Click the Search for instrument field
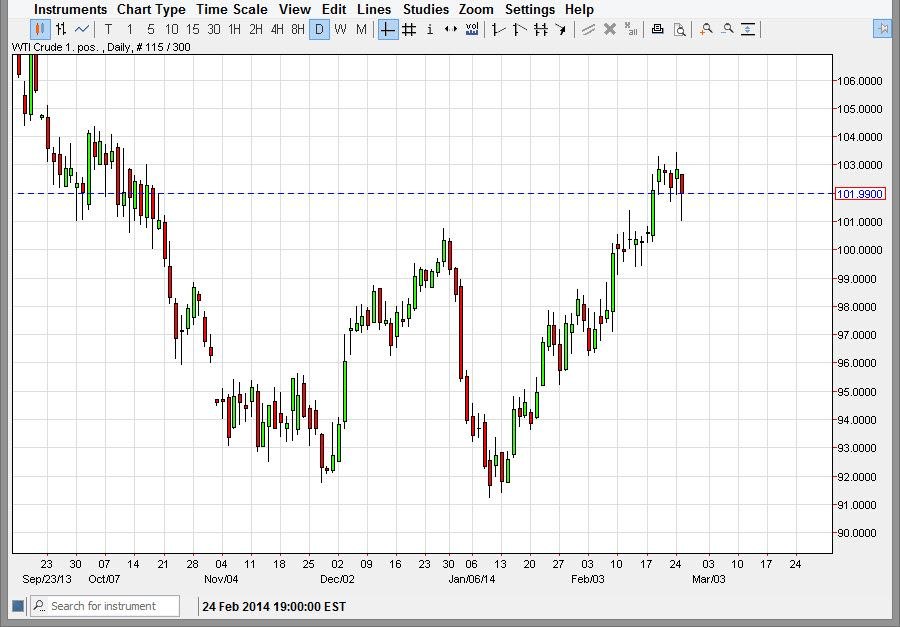The width and height of the screenshot is (900, 627). point(105,606)
